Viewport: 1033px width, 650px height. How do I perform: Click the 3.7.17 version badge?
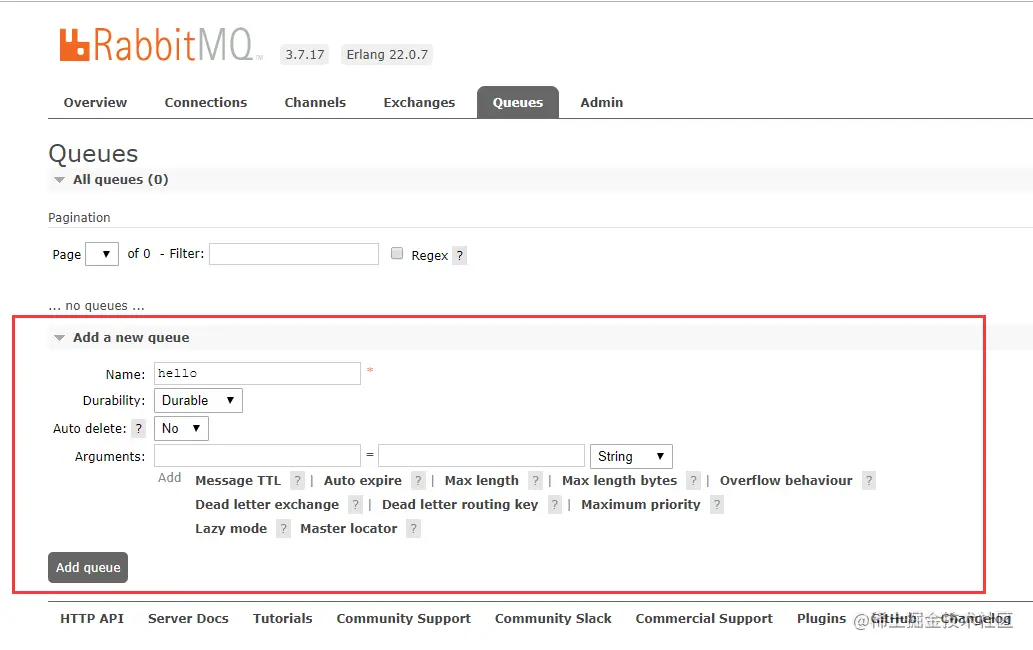305,55
